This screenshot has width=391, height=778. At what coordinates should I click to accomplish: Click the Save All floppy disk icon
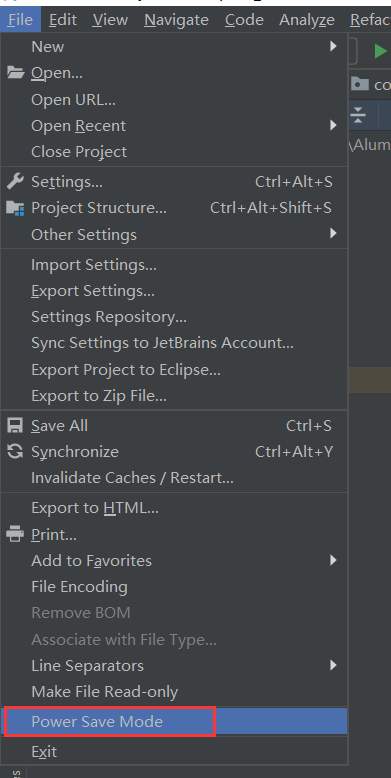coord(15,426)
